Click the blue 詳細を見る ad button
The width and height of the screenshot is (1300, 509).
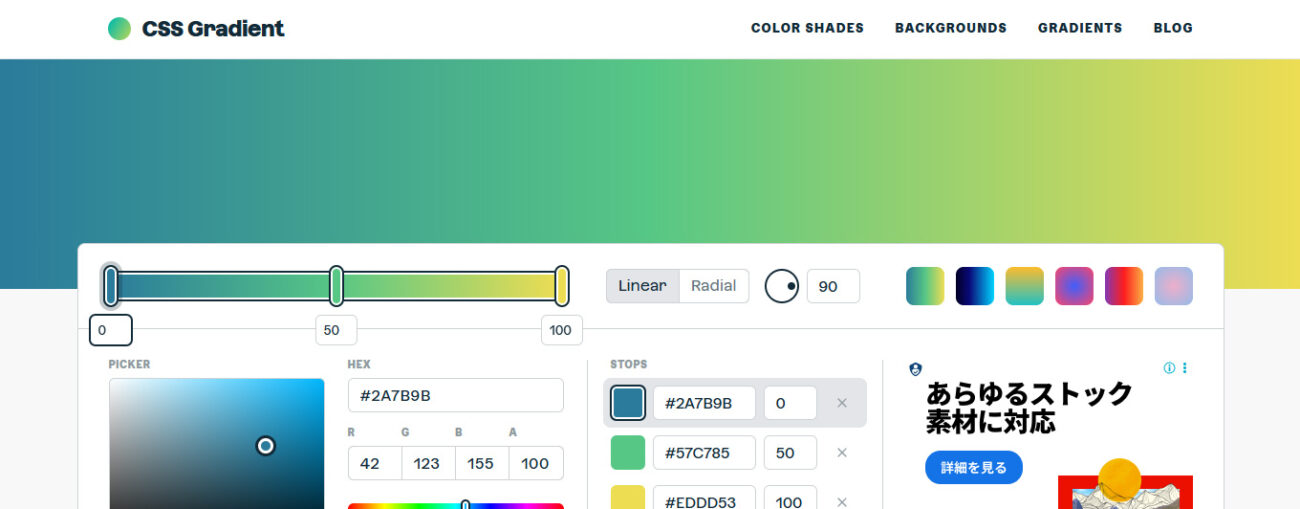click(x=973, y=467)
